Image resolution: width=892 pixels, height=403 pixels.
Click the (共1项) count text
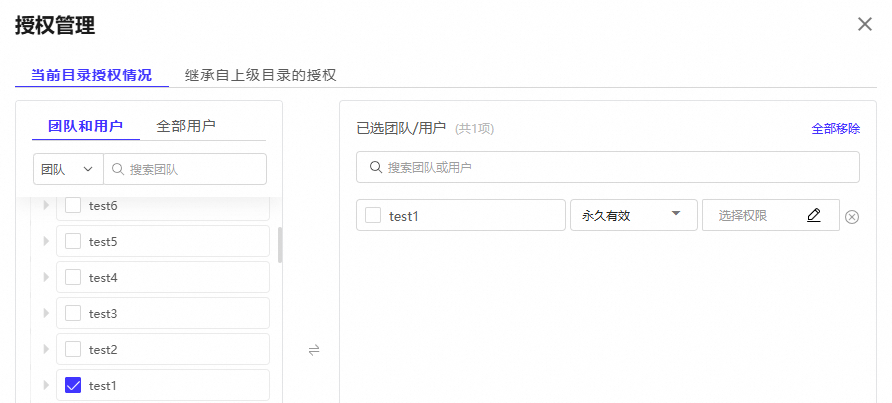475,129
